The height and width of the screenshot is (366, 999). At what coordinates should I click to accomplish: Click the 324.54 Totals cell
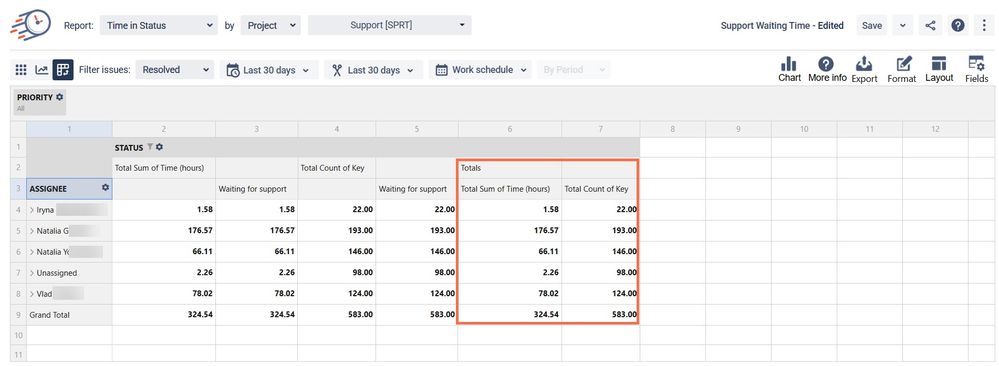pyautogui.click(x=510, y=315)
